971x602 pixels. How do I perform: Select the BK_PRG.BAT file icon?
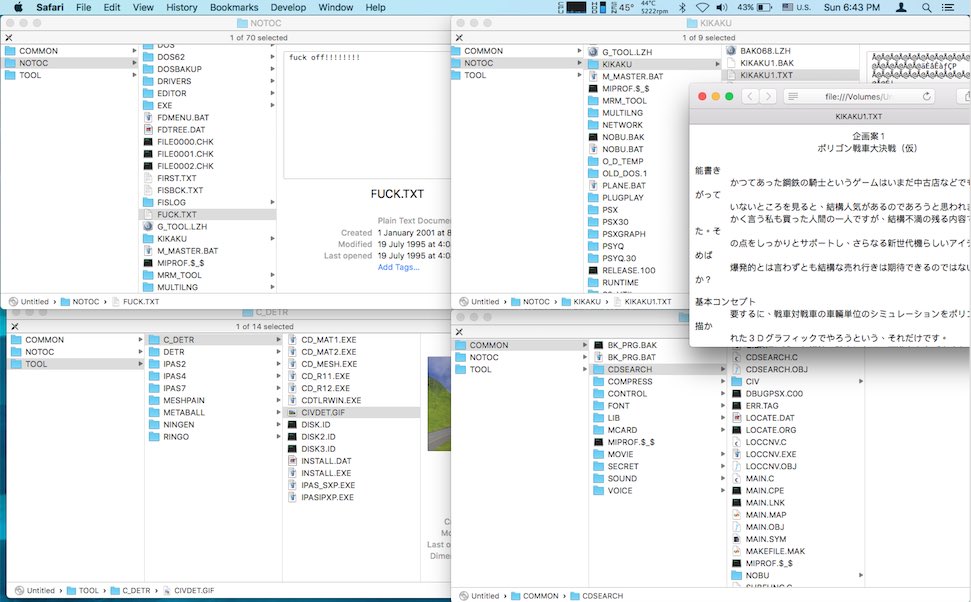click(x=598, y=357)
